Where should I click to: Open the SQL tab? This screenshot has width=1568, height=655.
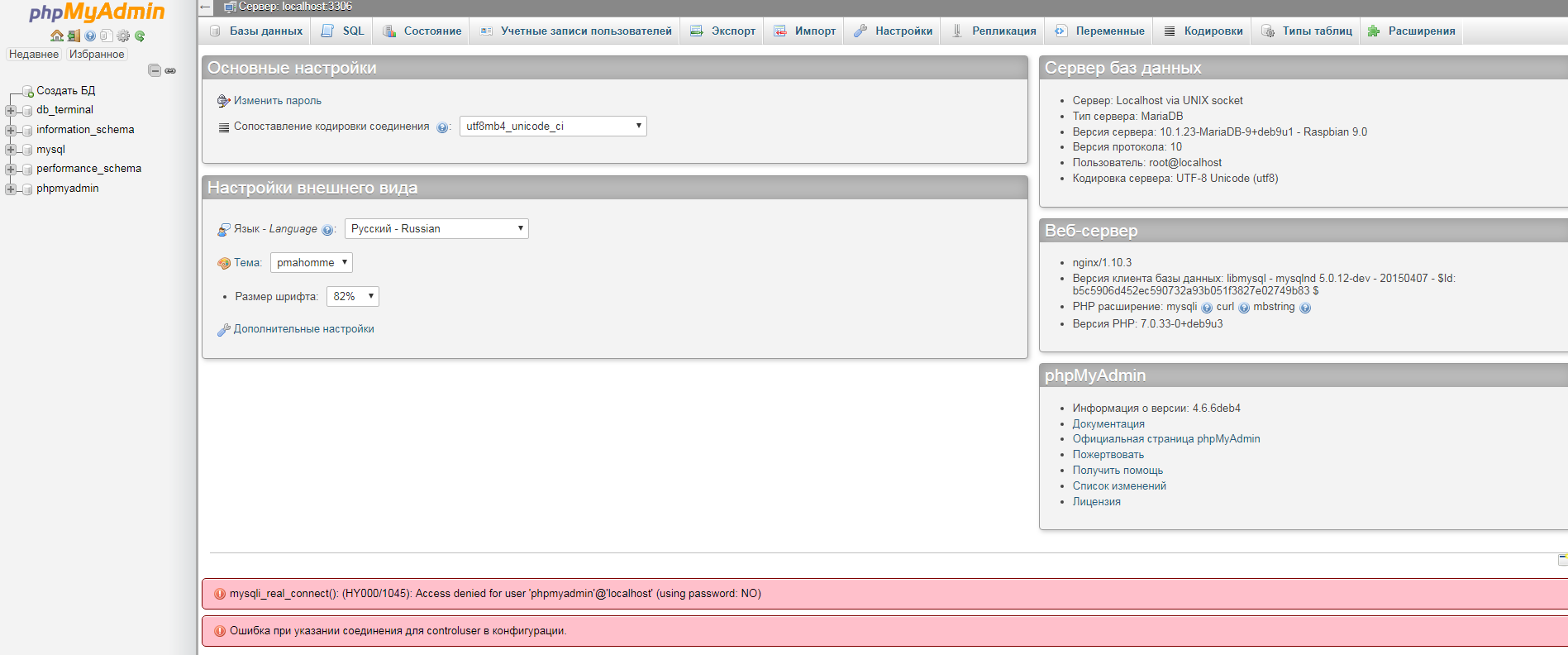point(341,31)
